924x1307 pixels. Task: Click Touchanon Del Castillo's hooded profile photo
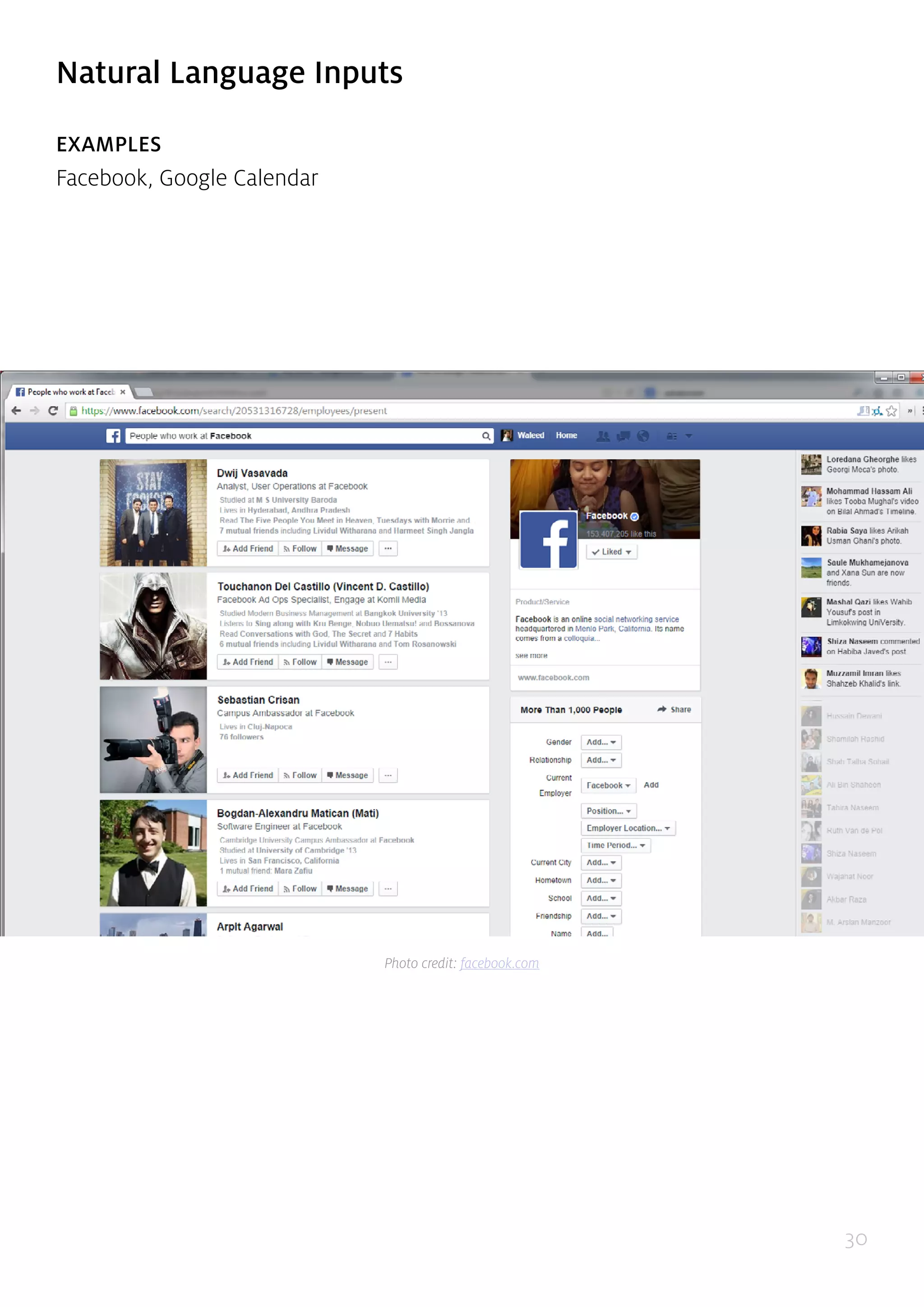coord(153,626)
